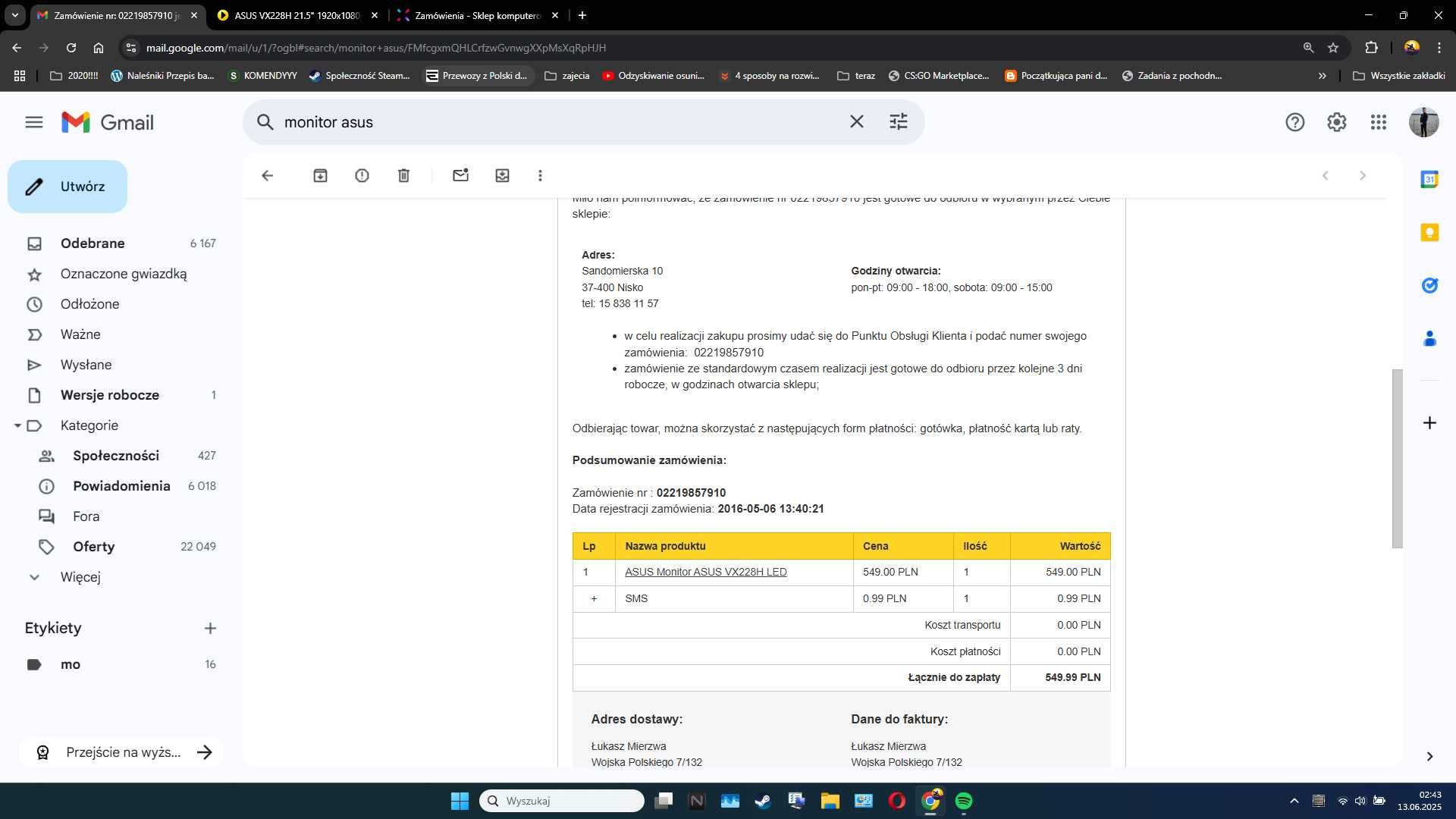This screenshot has height=819, width=1456.
Task: Open the Gmail support help icon
Action: [x=1294, y=122]
